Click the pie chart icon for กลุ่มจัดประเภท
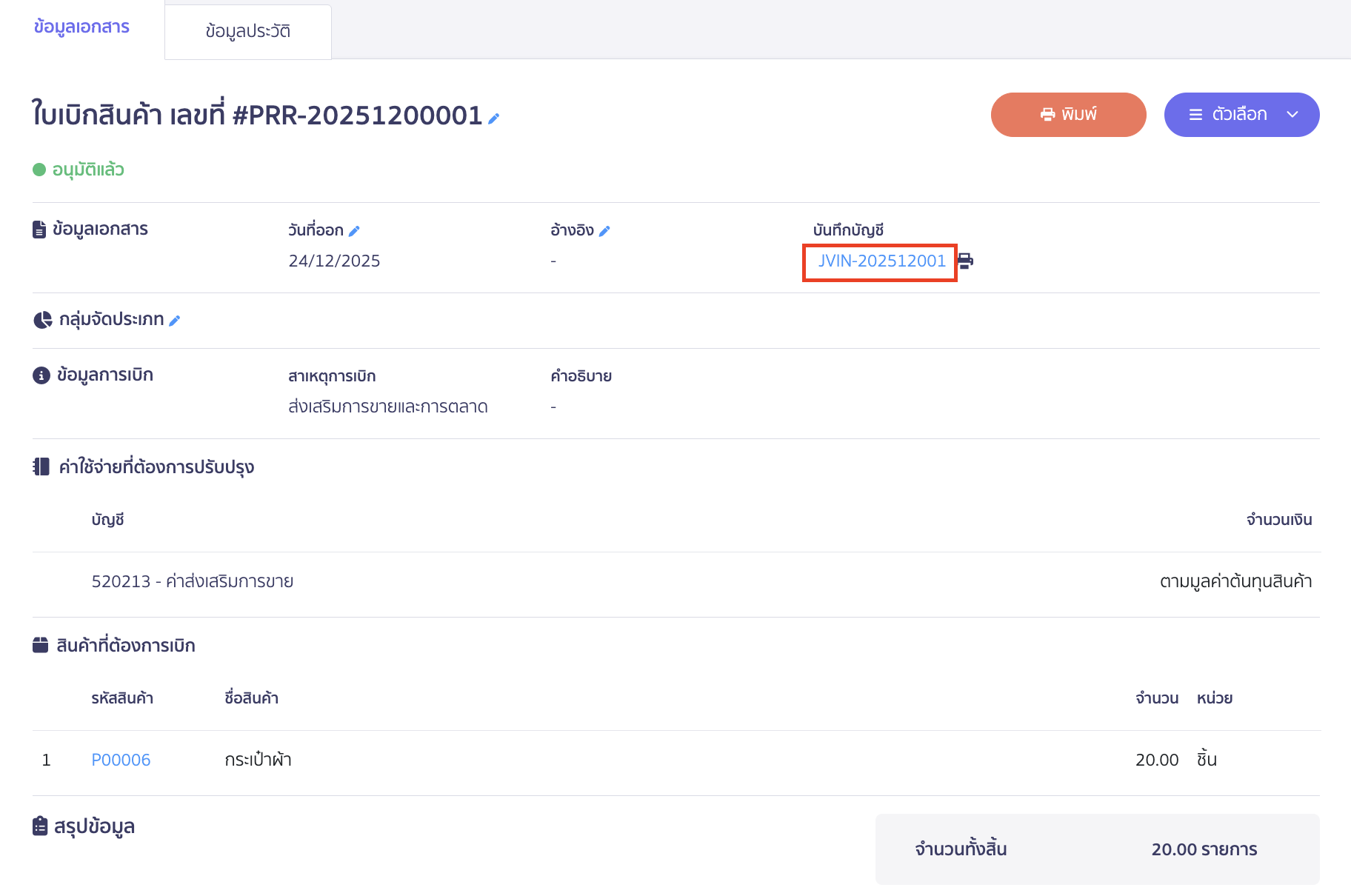Screen dimensions: 1351x896 42,320
